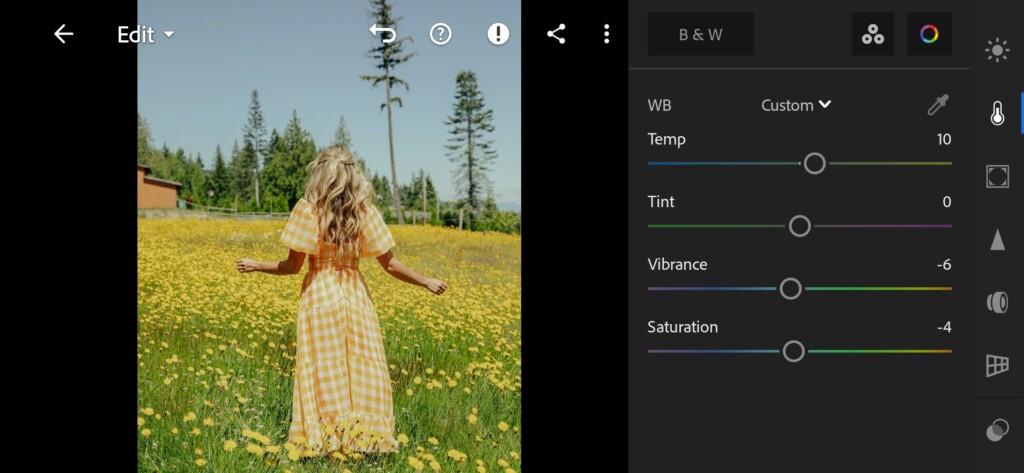Open the Effects vignette panel
Screen dimensions: 1024x473
pos(997,176)
